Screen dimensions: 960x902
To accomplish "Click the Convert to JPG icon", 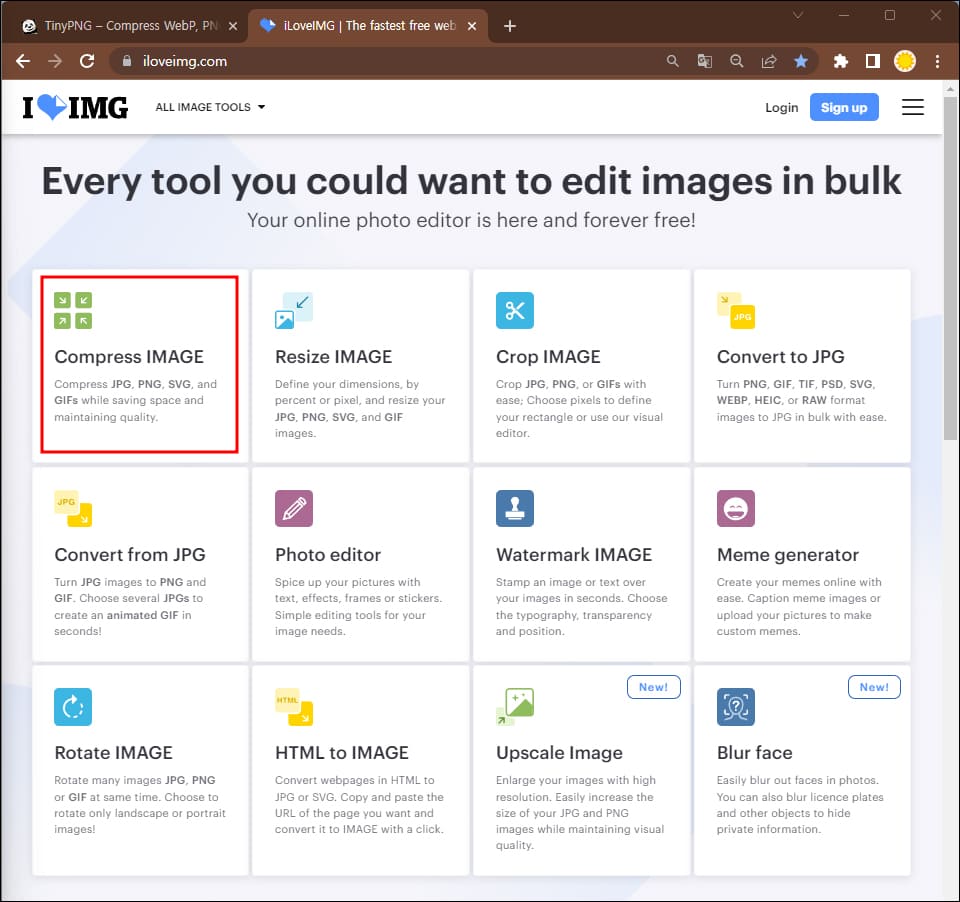I will (x=735, y=310).
